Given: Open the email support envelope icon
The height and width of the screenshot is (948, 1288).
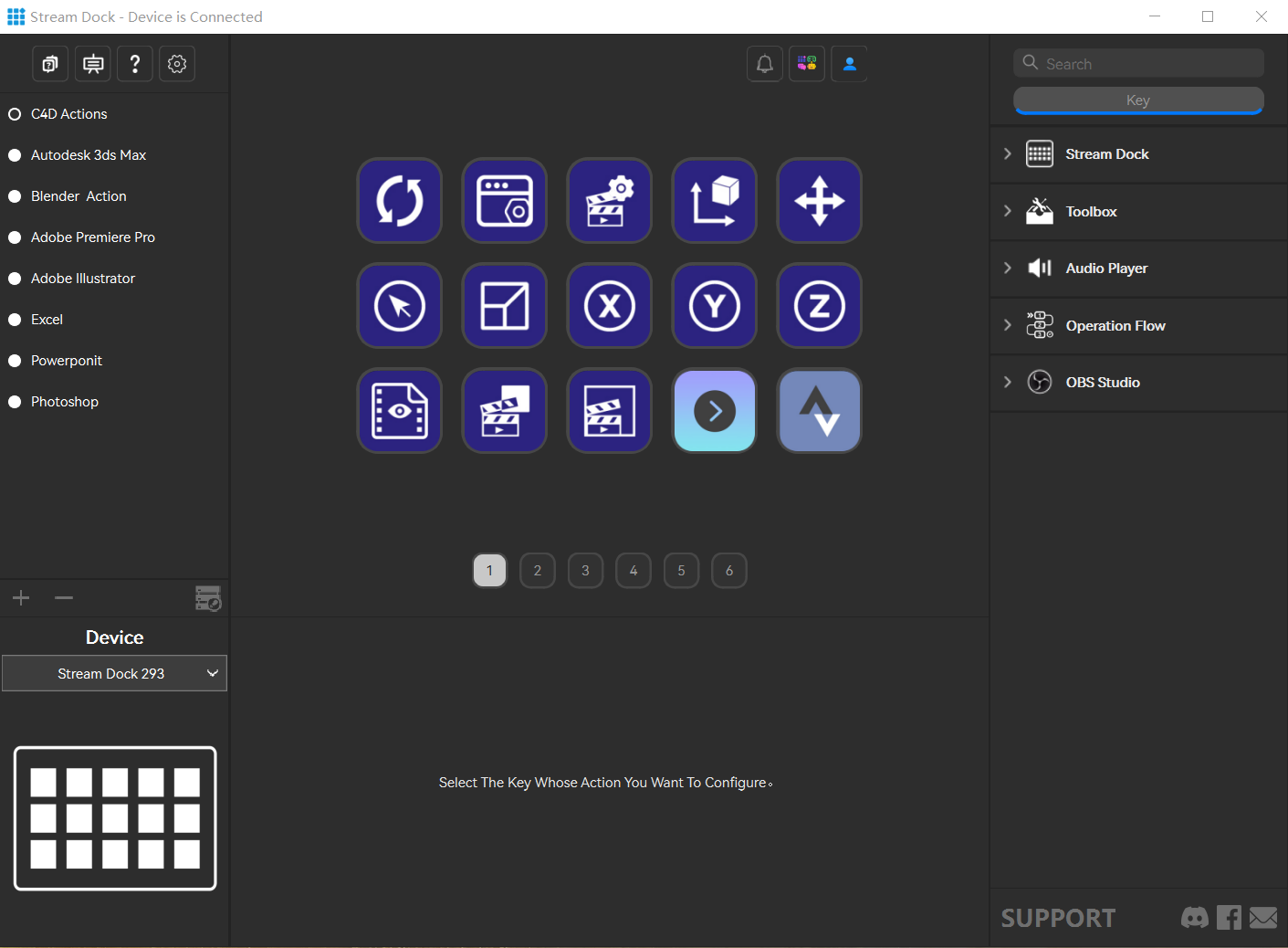Looking at the screenshot, I should coord(1263,917).
